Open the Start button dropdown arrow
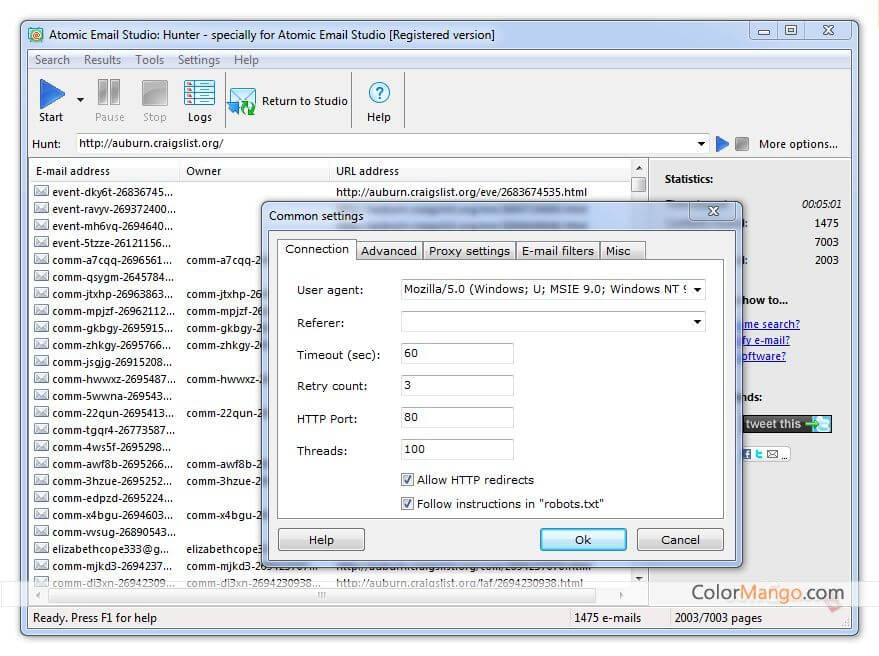Image resolution: width=879 pixels, height=656 pixels. click(80, 99)
